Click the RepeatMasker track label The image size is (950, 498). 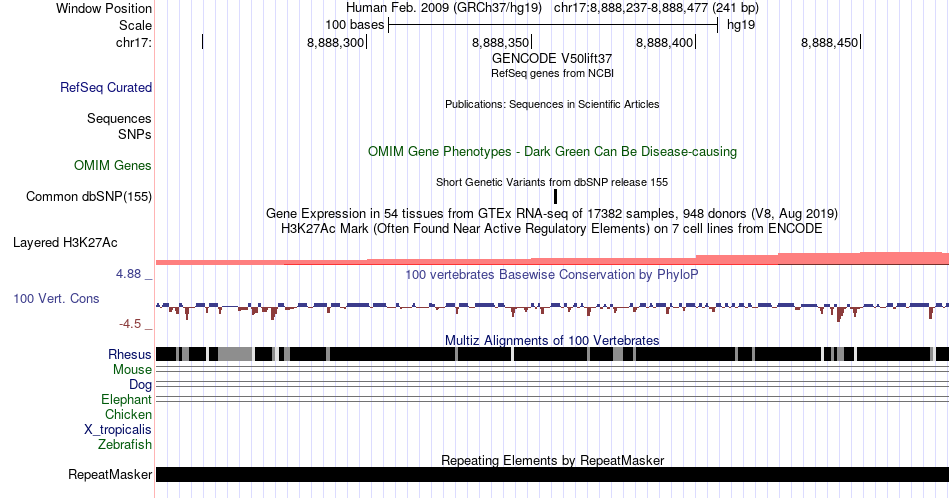pyautogui.click(x=110, y=474)
